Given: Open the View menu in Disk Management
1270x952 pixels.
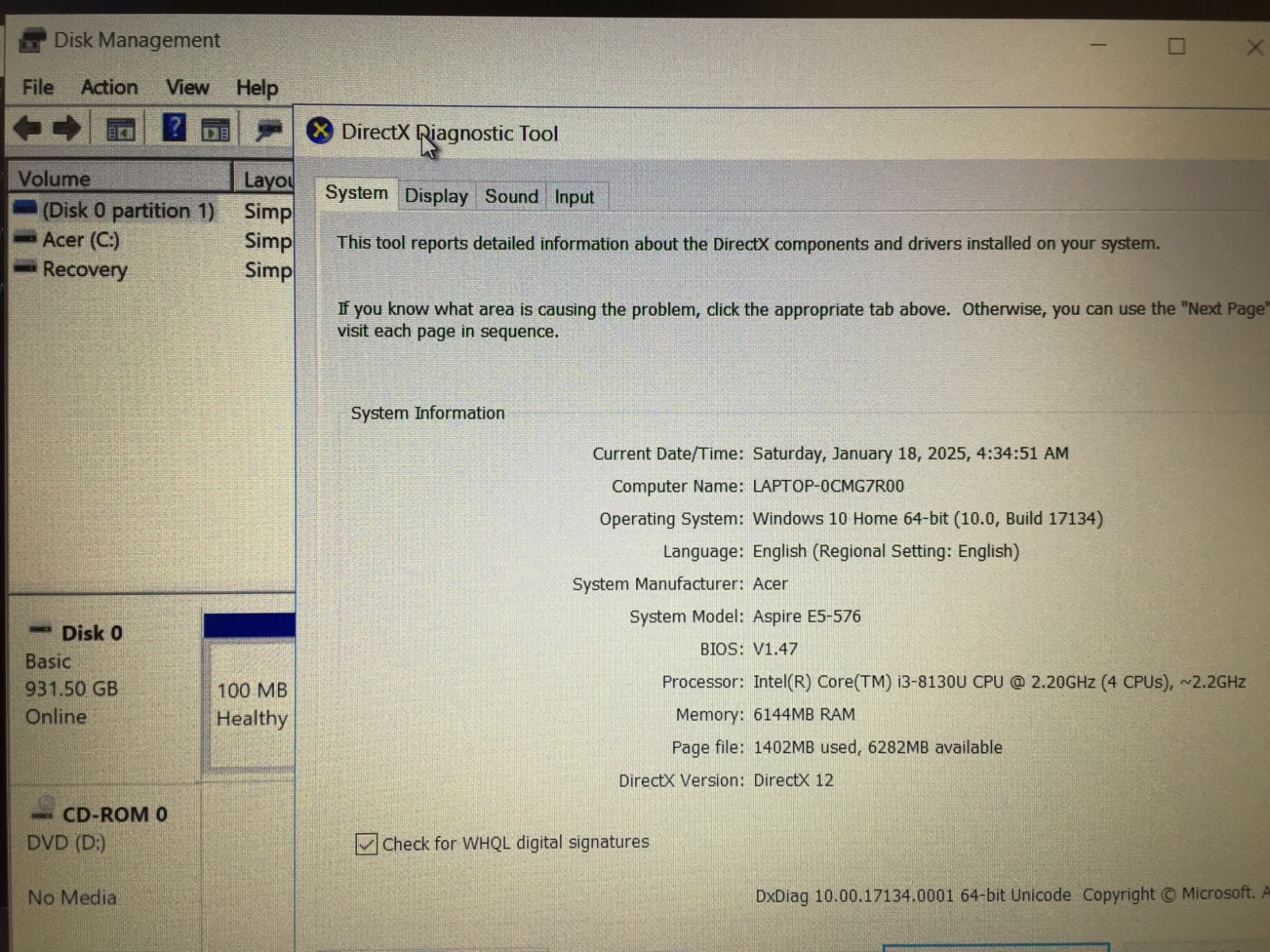Looking at the screenshot, I should click(x=187, y=87).
